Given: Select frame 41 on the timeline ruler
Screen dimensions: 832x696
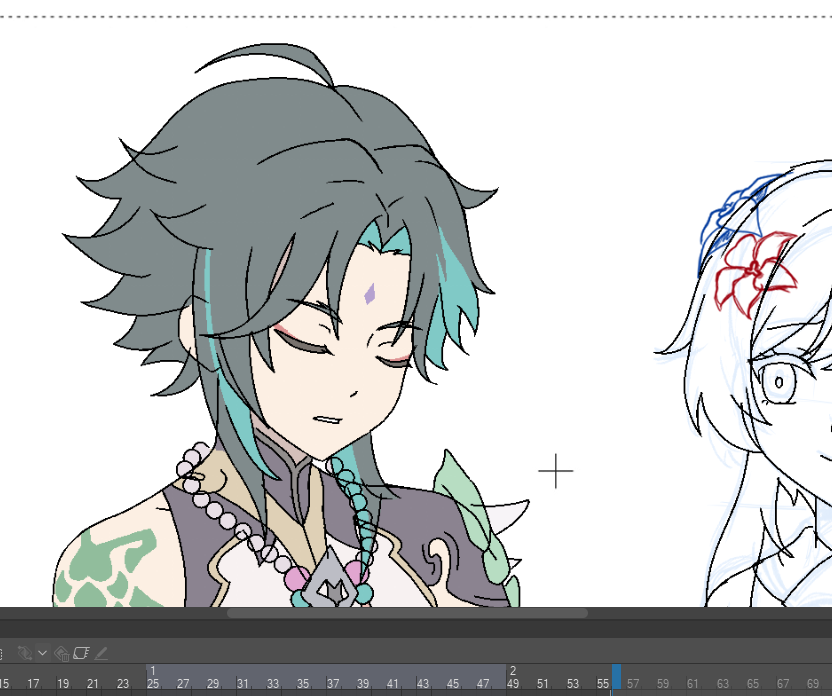Looking at the screenshot, I should pos(393,684).
